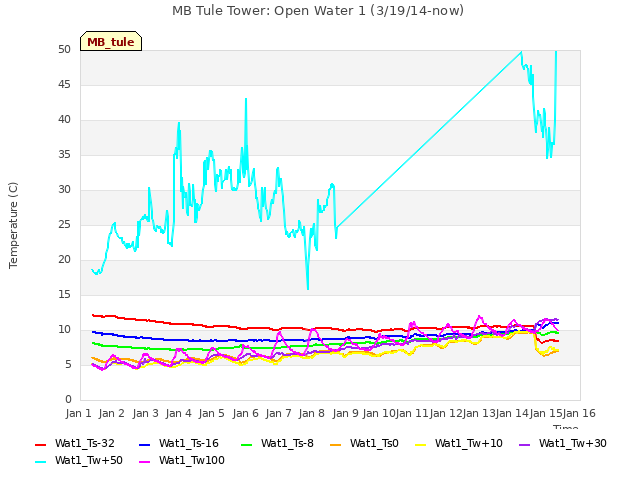
Task: Click the 5 y-axis tick label
Action: tap(68, 364)
